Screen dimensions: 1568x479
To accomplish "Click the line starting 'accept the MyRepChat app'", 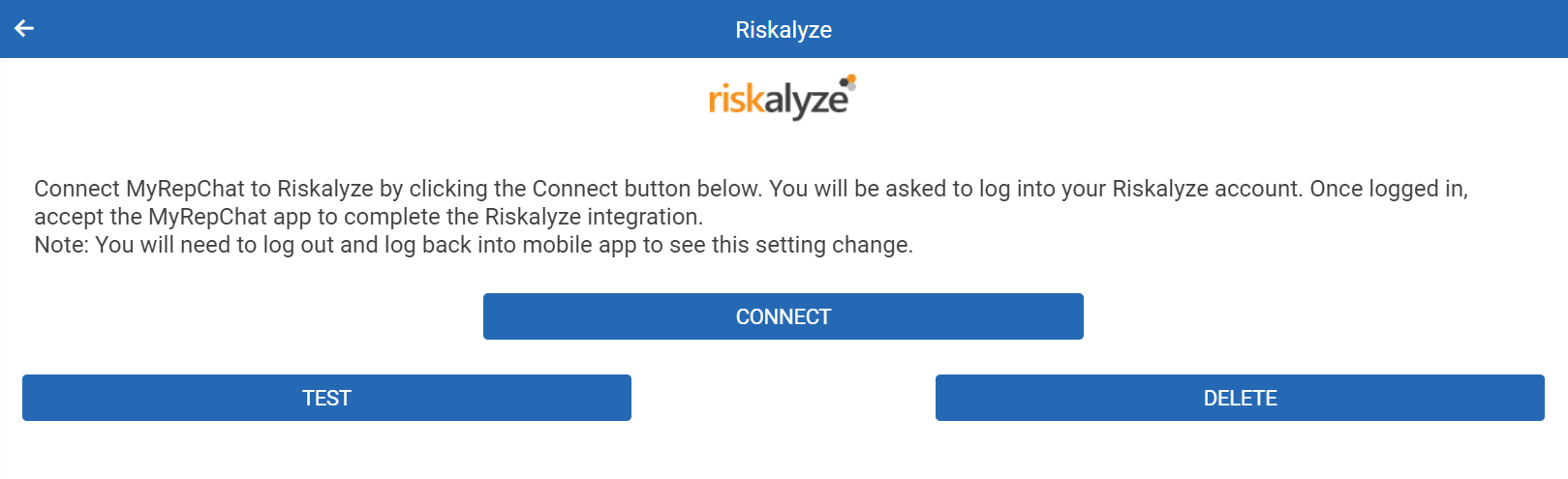I will [x=368, y=217].
